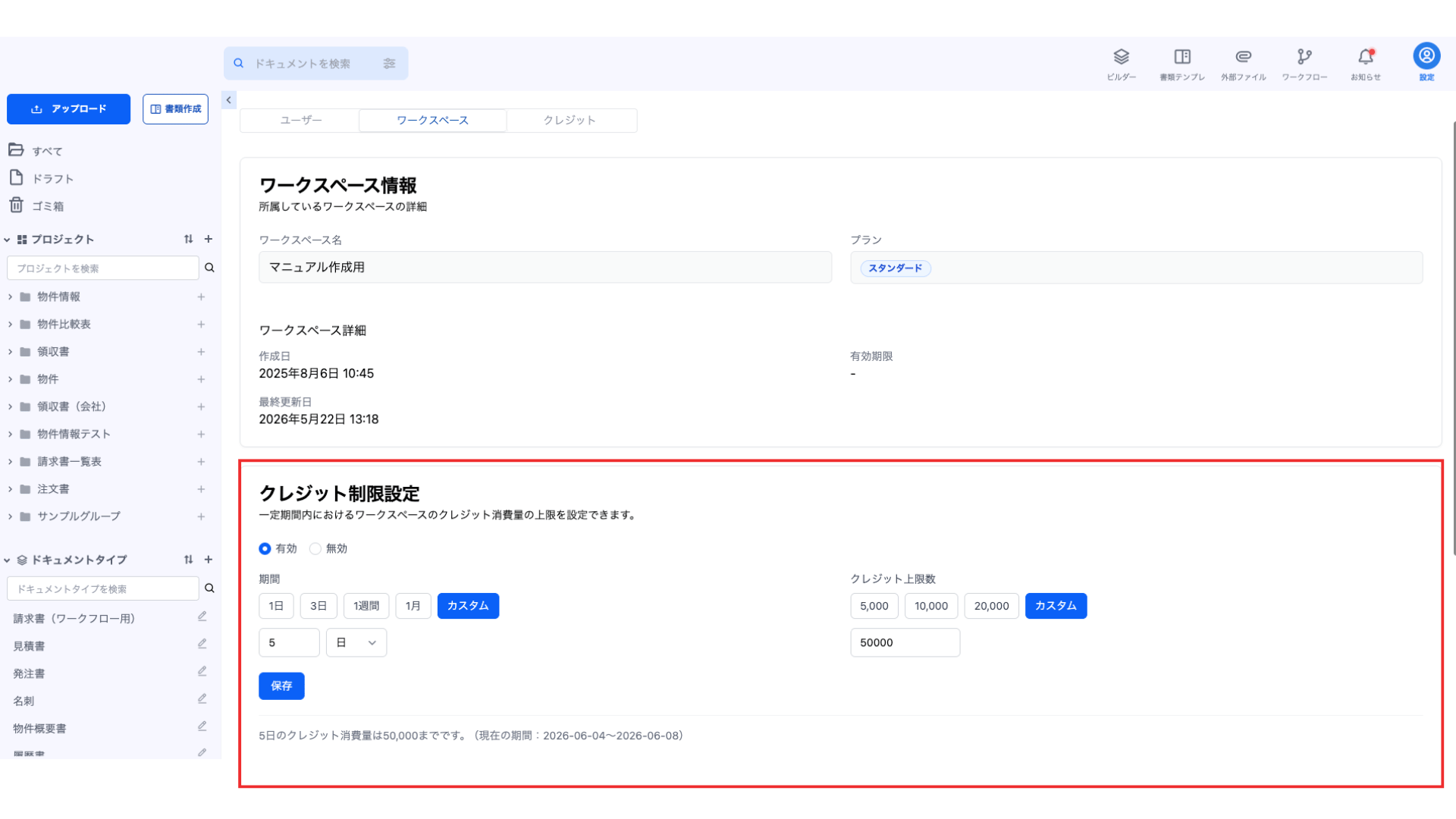This screenshot has height=819, width=1456.
Task: Choose the 20,000 credit limit option
Action: pos(991,606)
